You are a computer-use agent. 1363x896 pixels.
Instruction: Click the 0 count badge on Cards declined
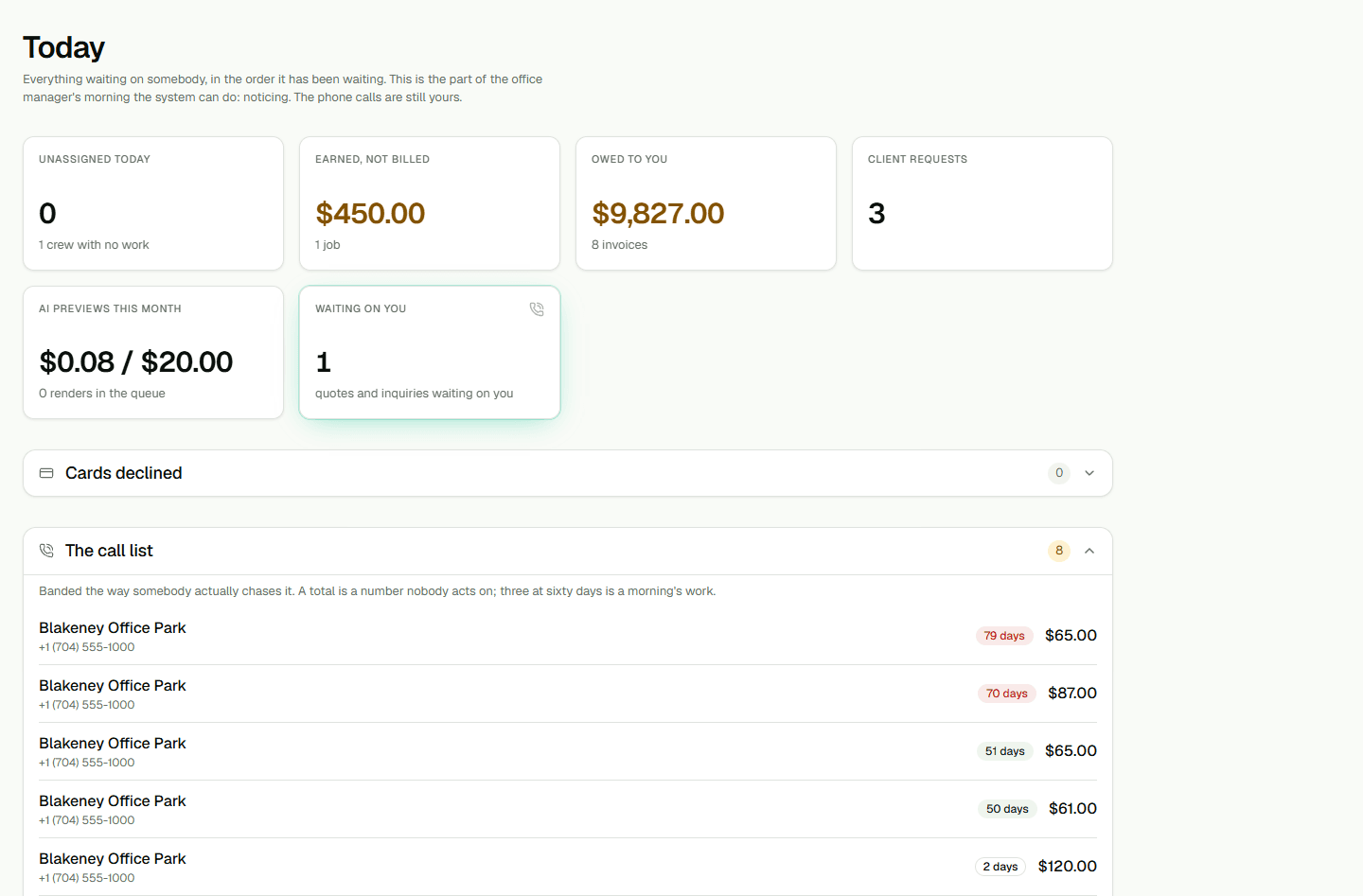pyautogui.click(x=1059, y=473)
